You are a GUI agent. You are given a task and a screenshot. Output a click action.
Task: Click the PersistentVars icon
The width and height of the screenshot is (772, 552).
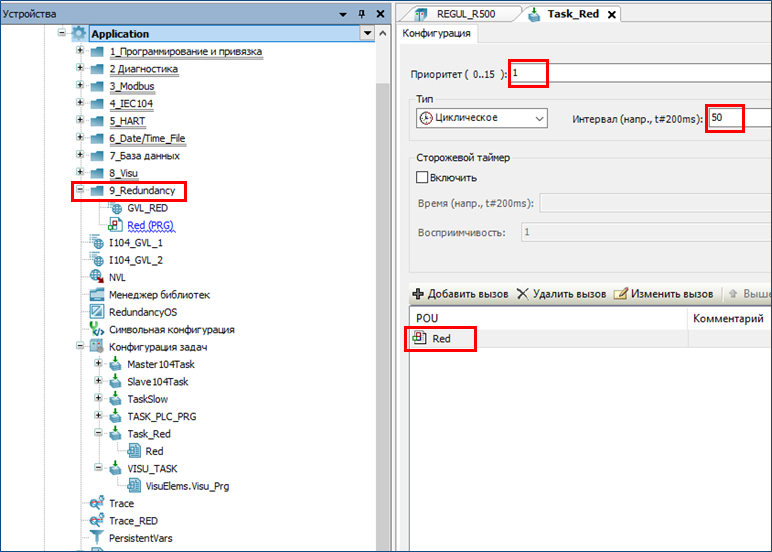point(97,538)
